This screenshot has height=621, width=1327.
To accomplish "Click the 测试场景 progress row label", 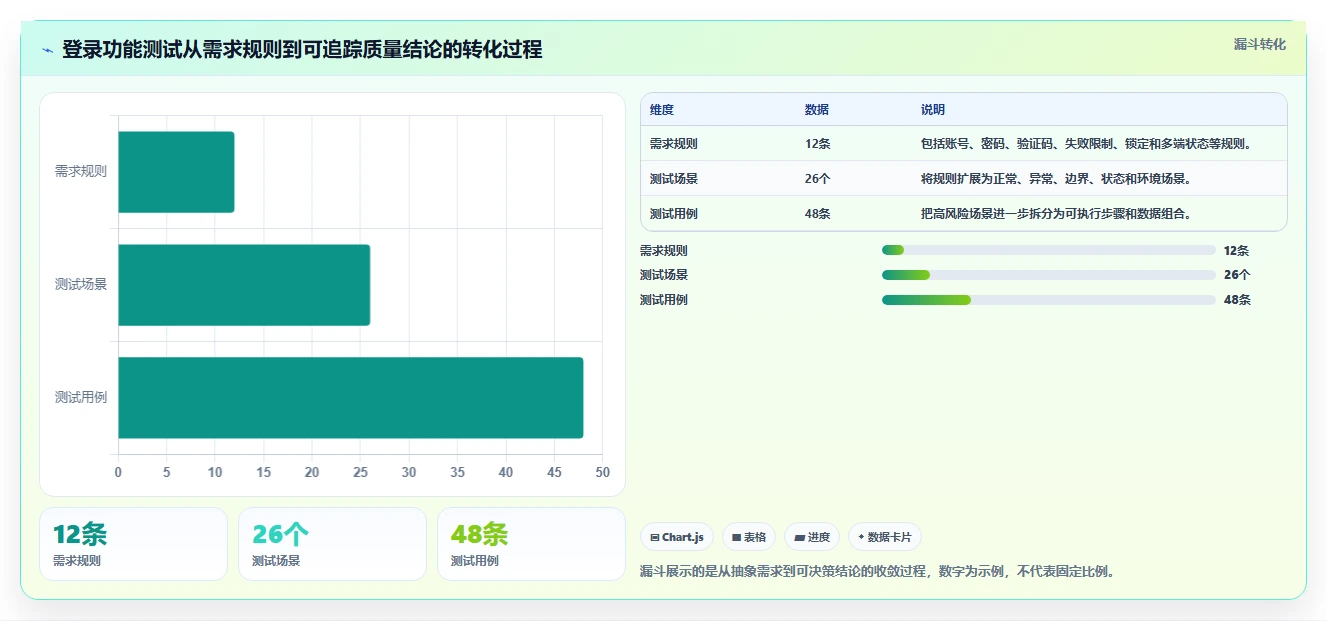I will click(664, 275).
